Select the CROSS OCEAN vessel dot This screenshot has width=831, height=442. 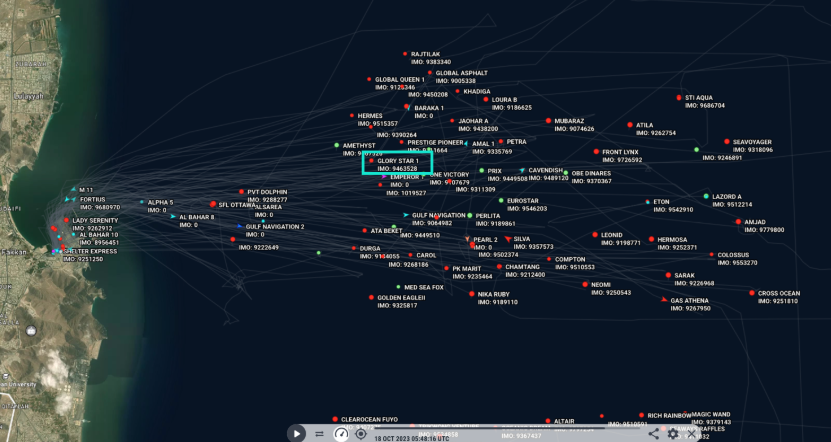[x=752, y=293]
